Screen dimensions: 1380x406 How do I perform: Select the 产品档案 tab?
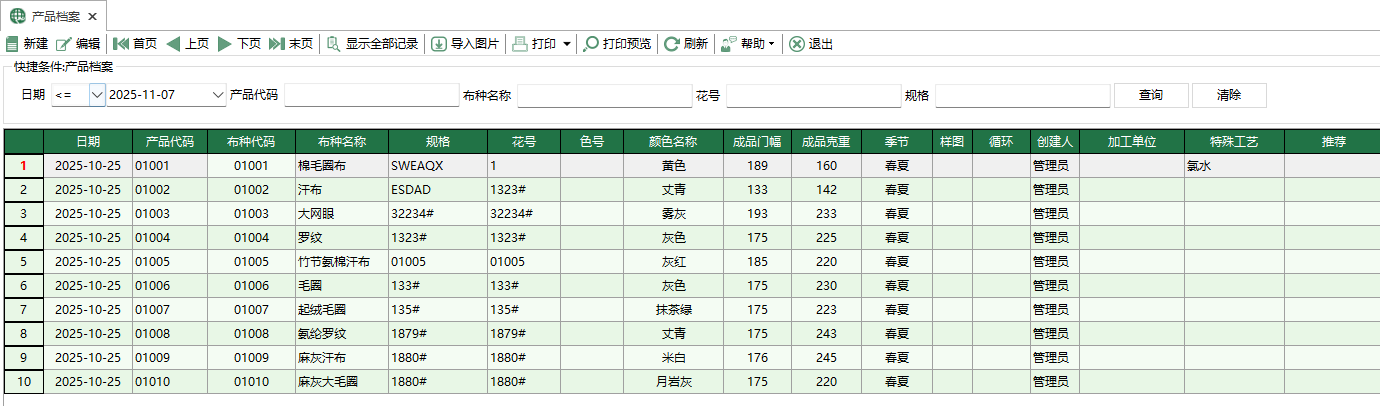click(x=55, y=16)
